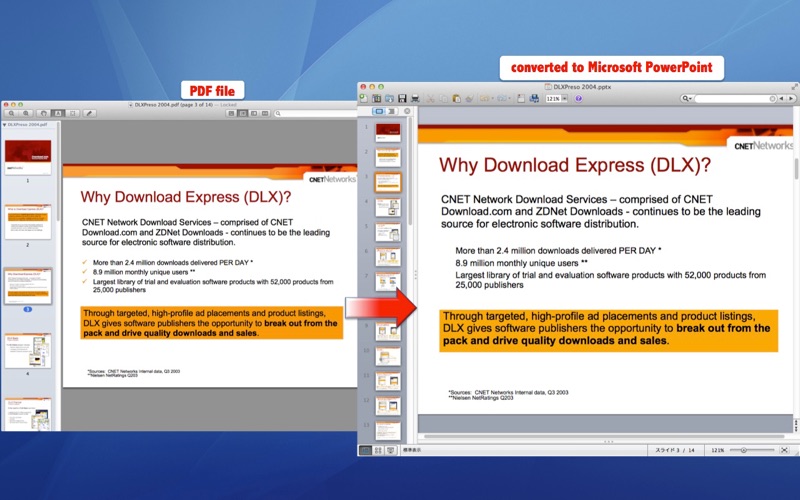This screenshot has width=800, height=500.
Task: Click the purple Help icon in PowerPoint
Action: 579,98
